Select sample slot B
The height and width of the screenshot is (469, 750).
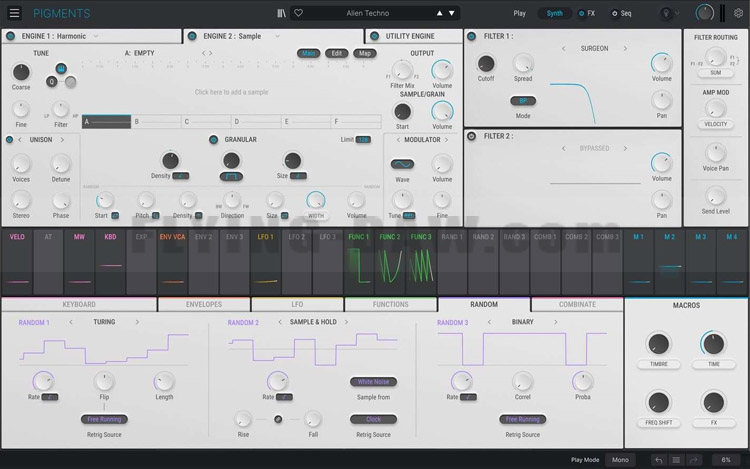point(156,122)
